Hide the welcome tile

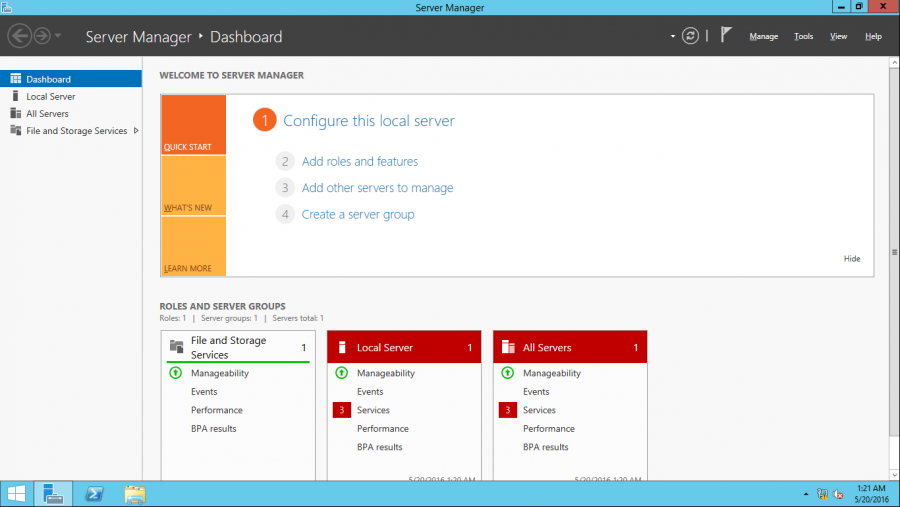point(852,258)
